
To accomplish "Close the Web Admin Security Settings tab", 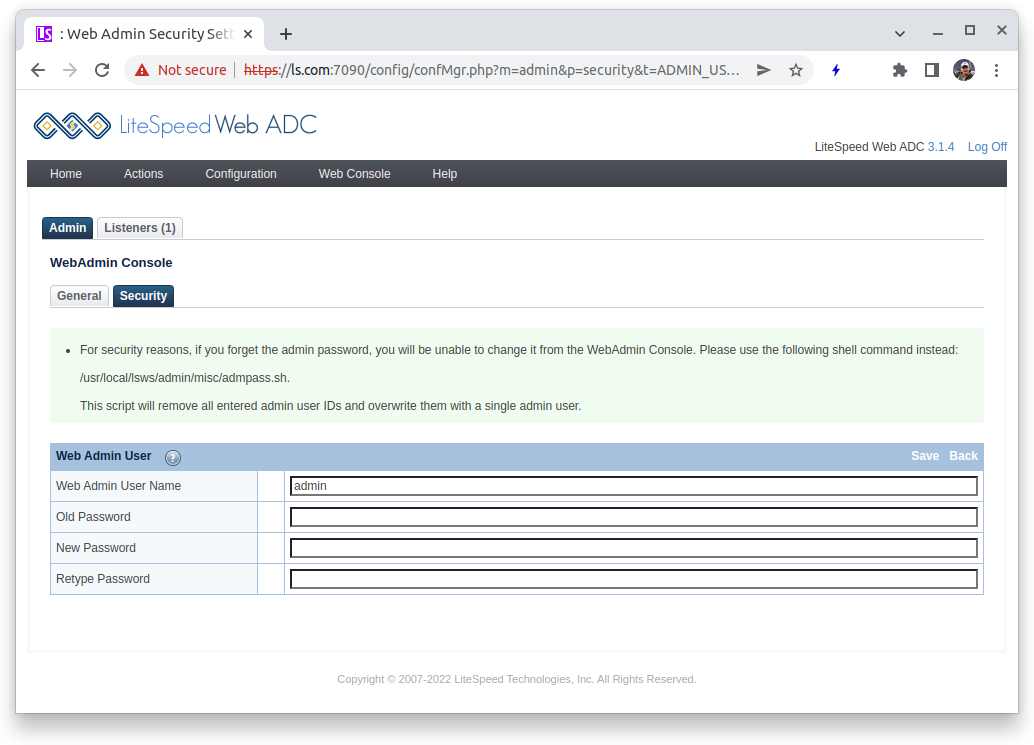I will (x=248, y=34).
